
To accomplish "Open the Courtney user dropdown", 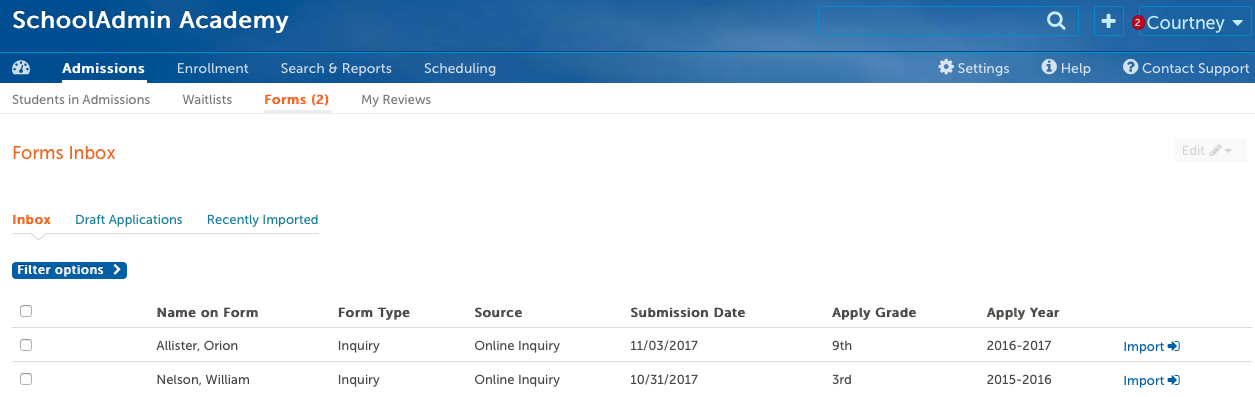I will point(1195,22).
